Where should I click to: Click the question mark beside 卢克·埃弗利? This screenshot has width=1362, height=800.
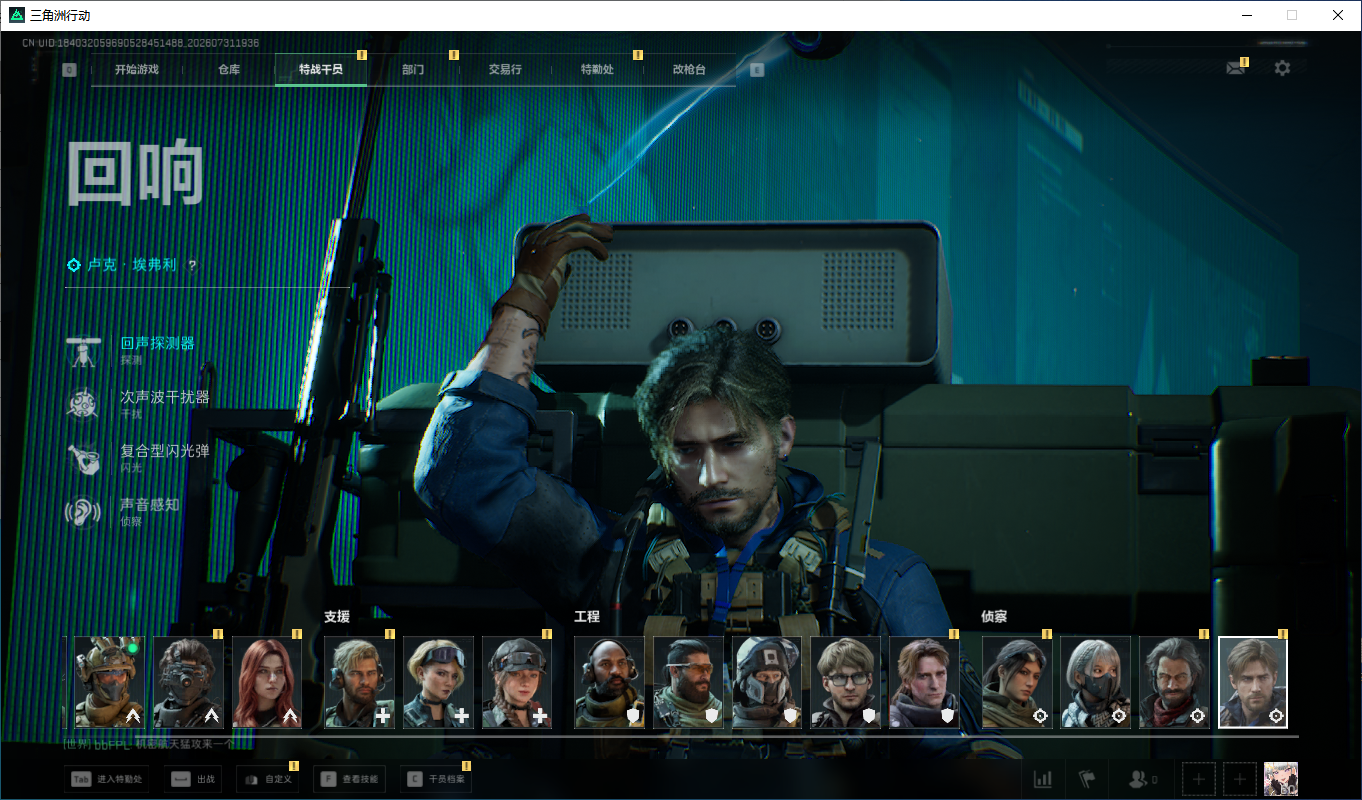click(193, 266)
